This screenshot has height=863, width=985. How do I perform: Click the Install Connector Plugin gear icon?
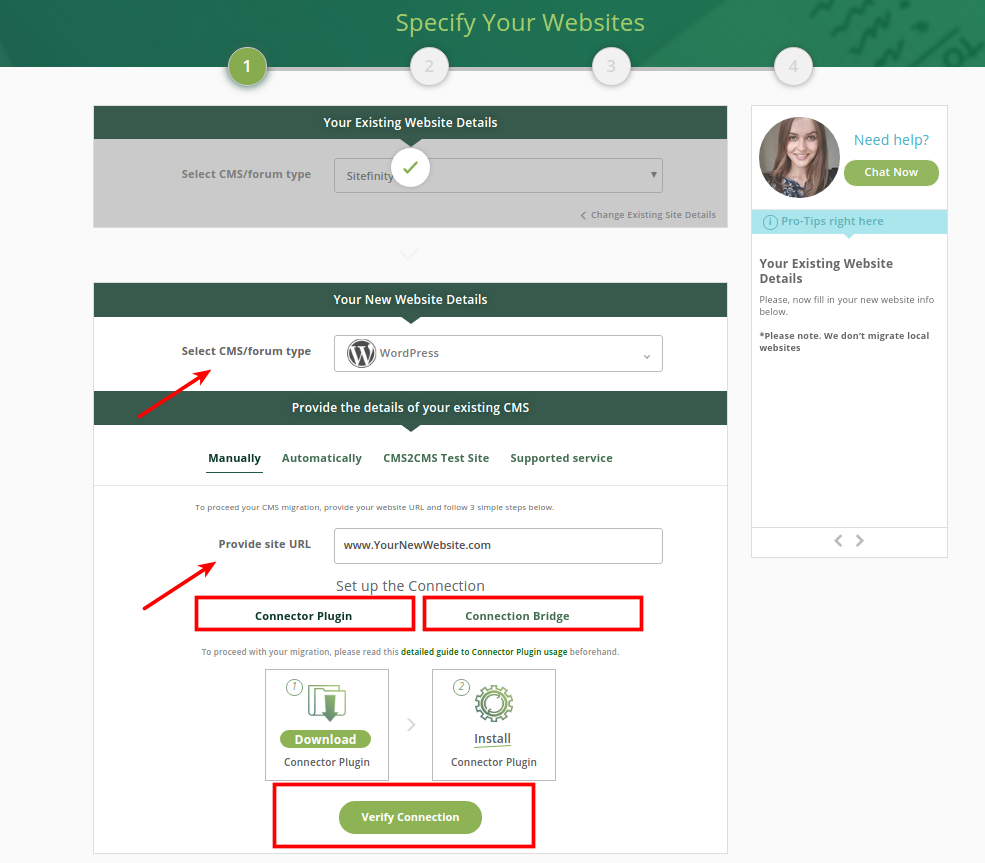point(494,703)
